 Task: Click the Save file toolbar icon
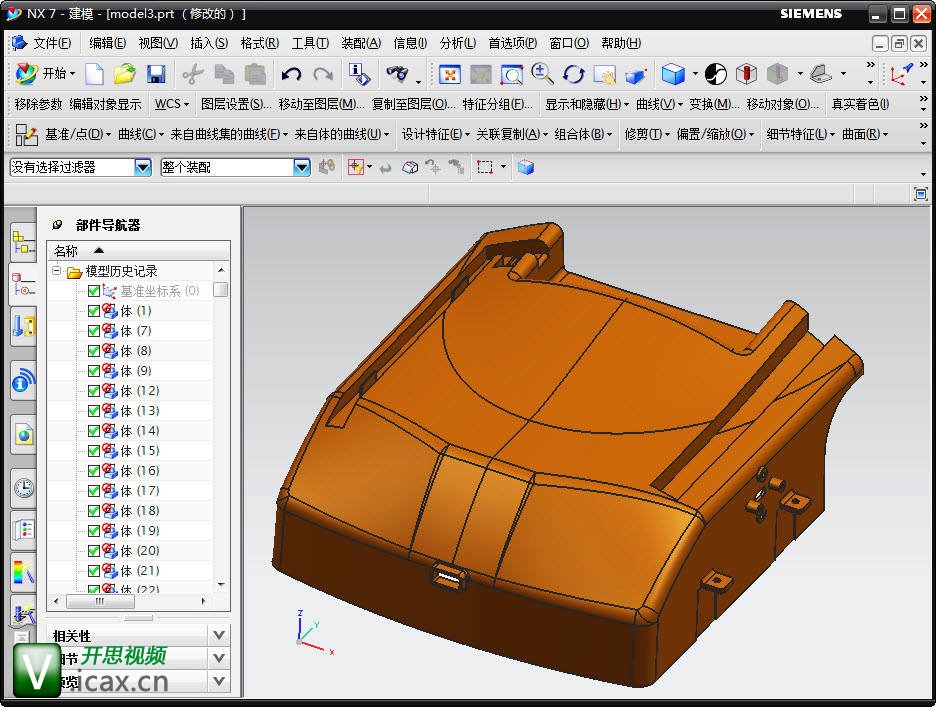pyautogui.click(x=156, y=74)
